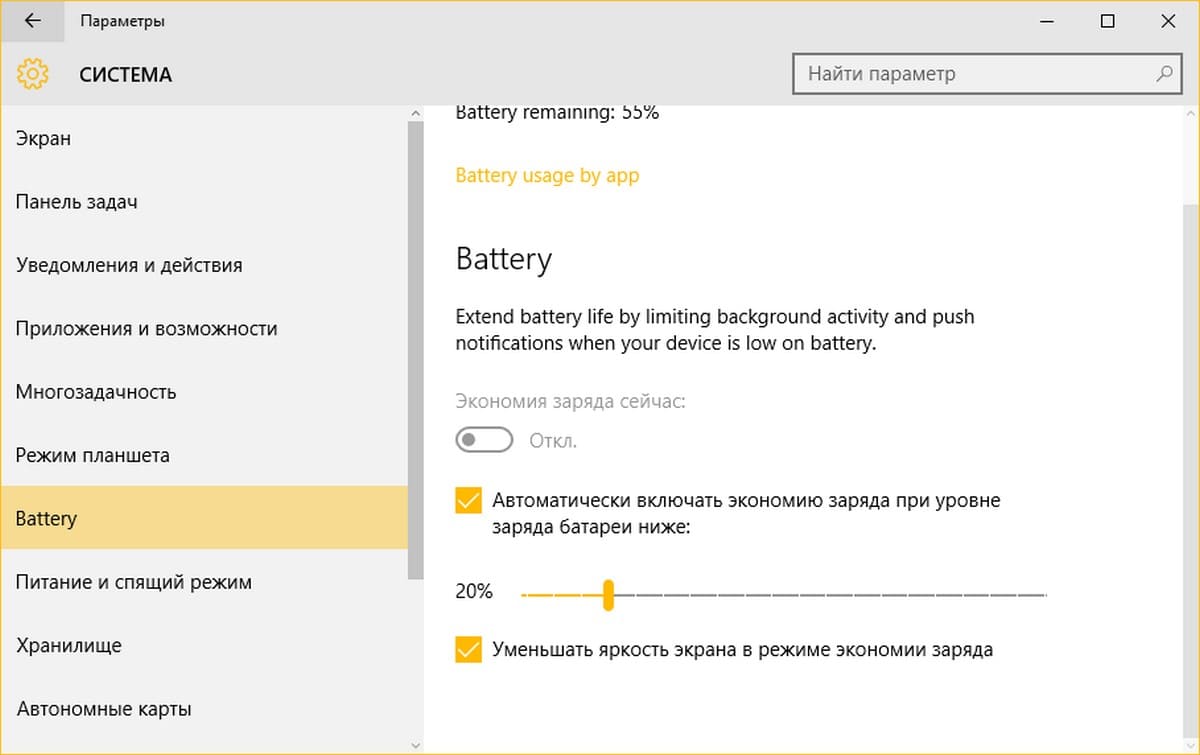Minimize the Параметры window
Viewport: 1200px width, 755px height.
point(1046,21)
